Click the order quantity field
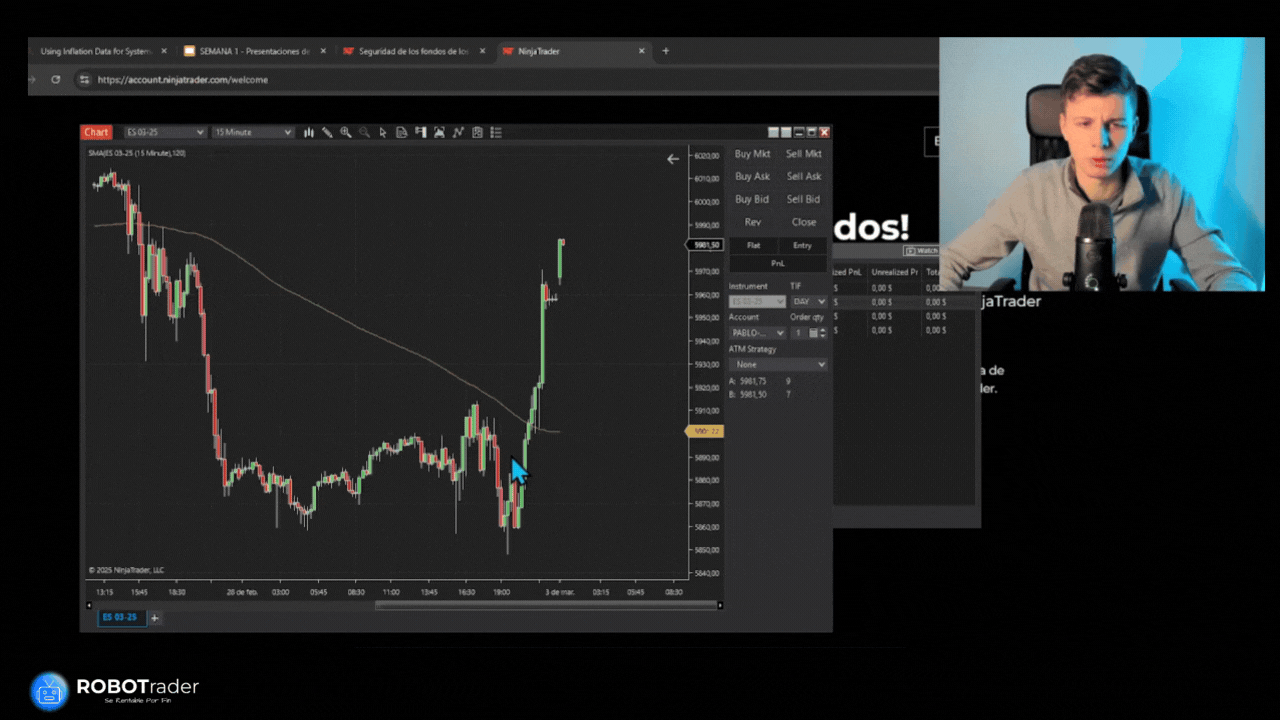 point(799,333)
